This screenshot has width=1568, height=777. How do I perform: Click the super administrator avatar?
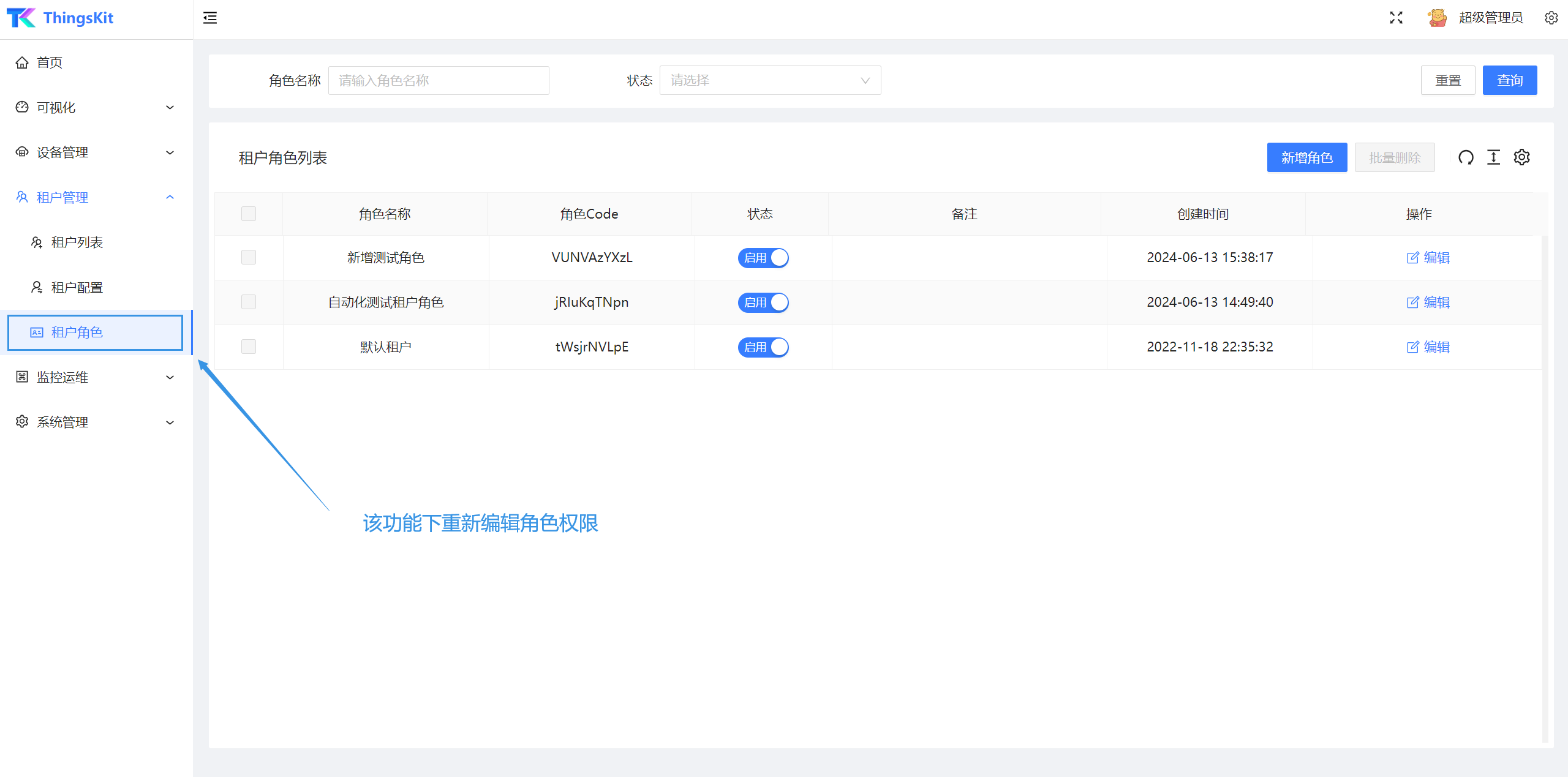pos(1437,18)
